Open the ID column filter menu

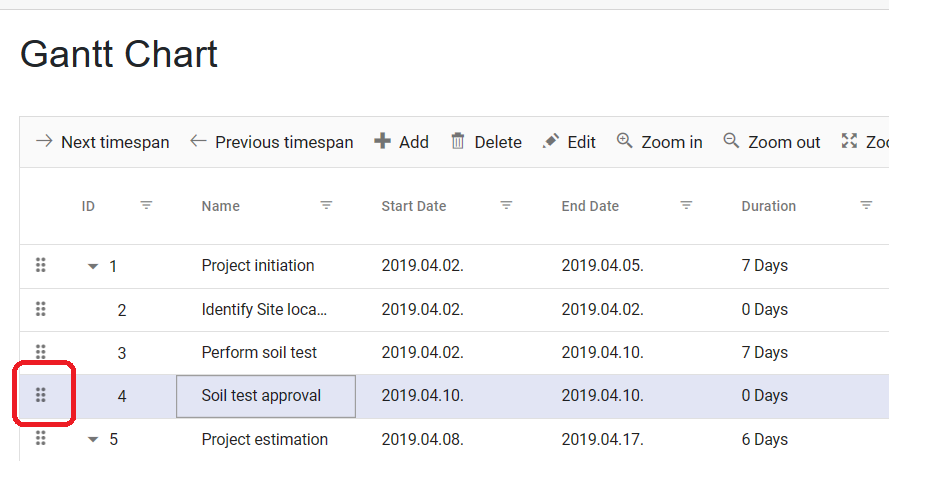[x=146, y=205]
